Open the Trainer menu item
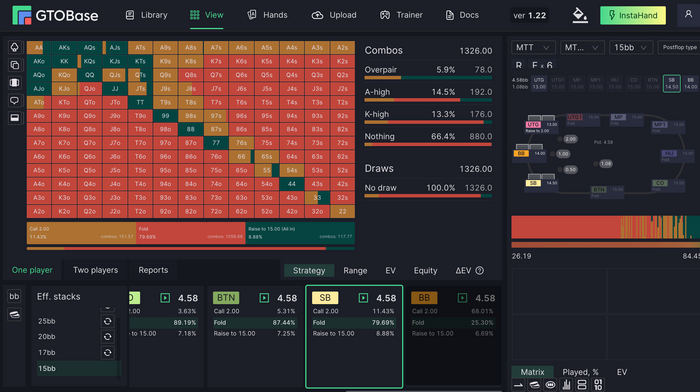The height and width of the screenshot is (392, 700). click(x=401, y=15)
